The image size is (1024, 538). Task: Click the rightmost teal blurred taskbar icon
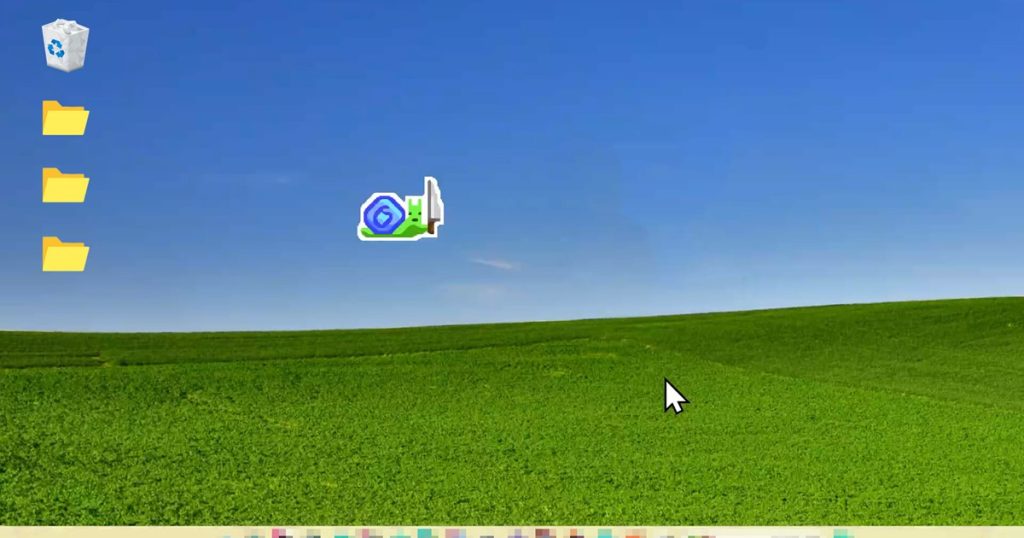[842, 533]
